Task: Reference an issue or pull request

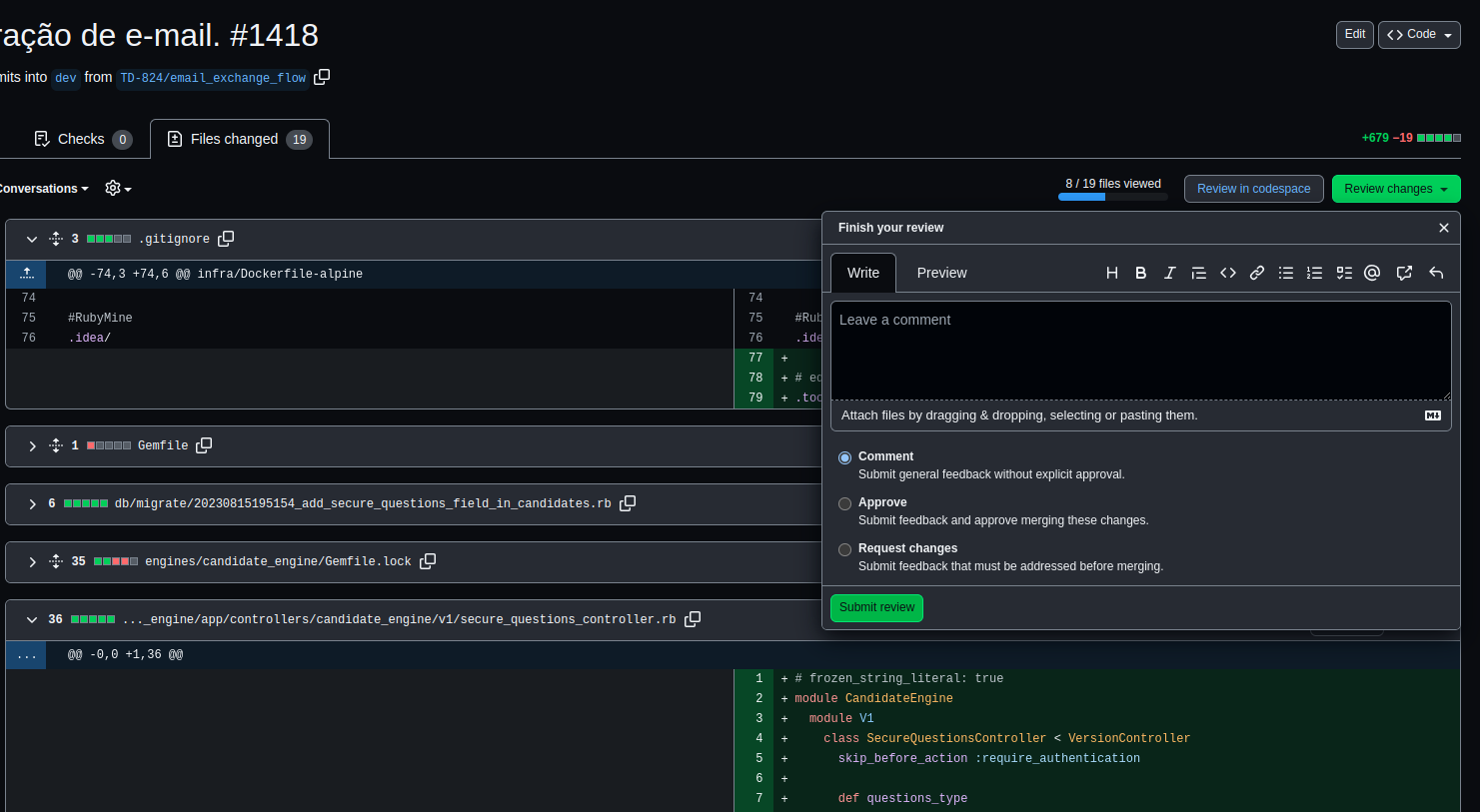Action: [x=1404, y=273]
